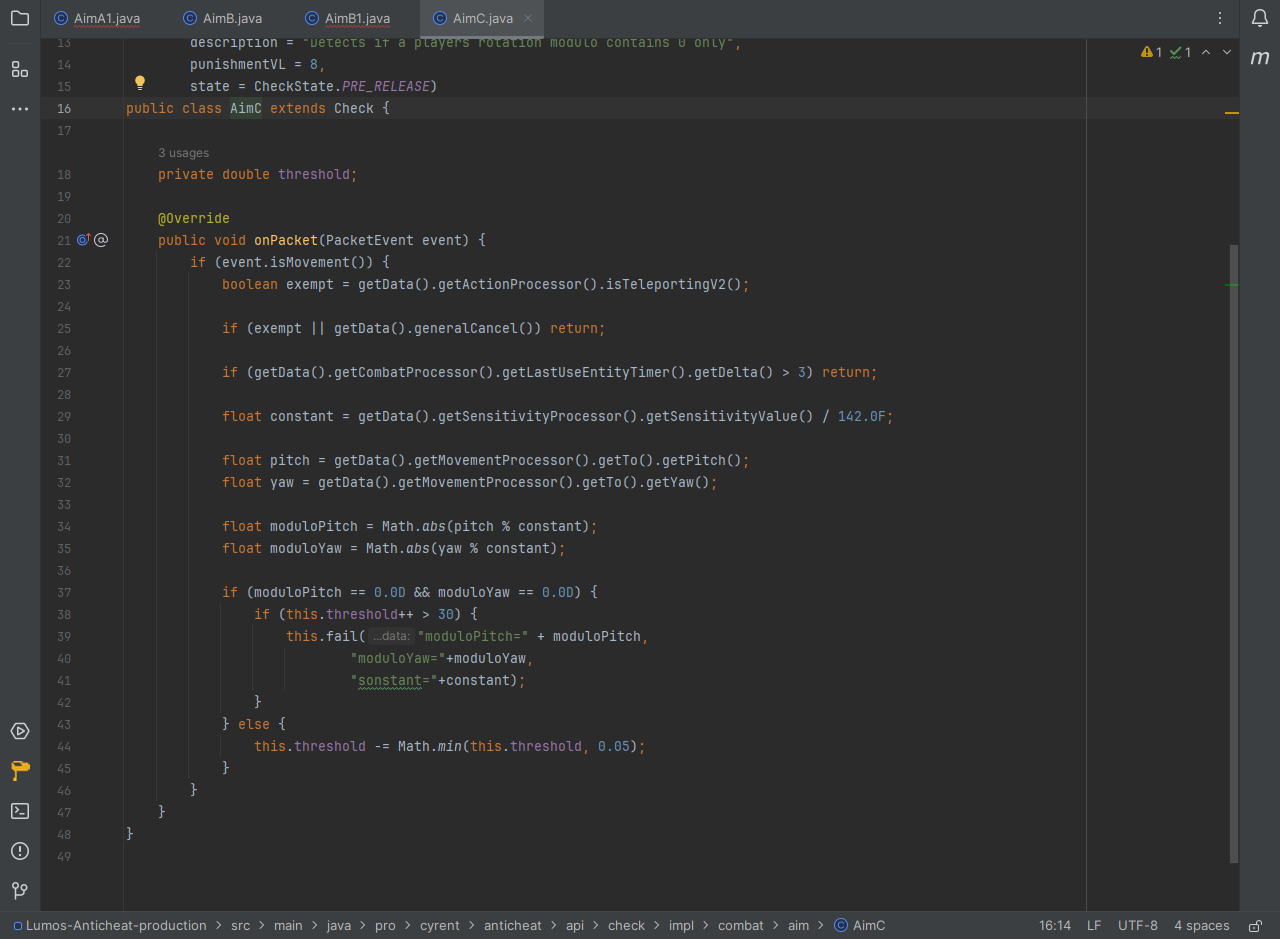1280x939 pixels.
Task: Click the threshold field declaration on line 18
Action: click(x=316, y=174)
